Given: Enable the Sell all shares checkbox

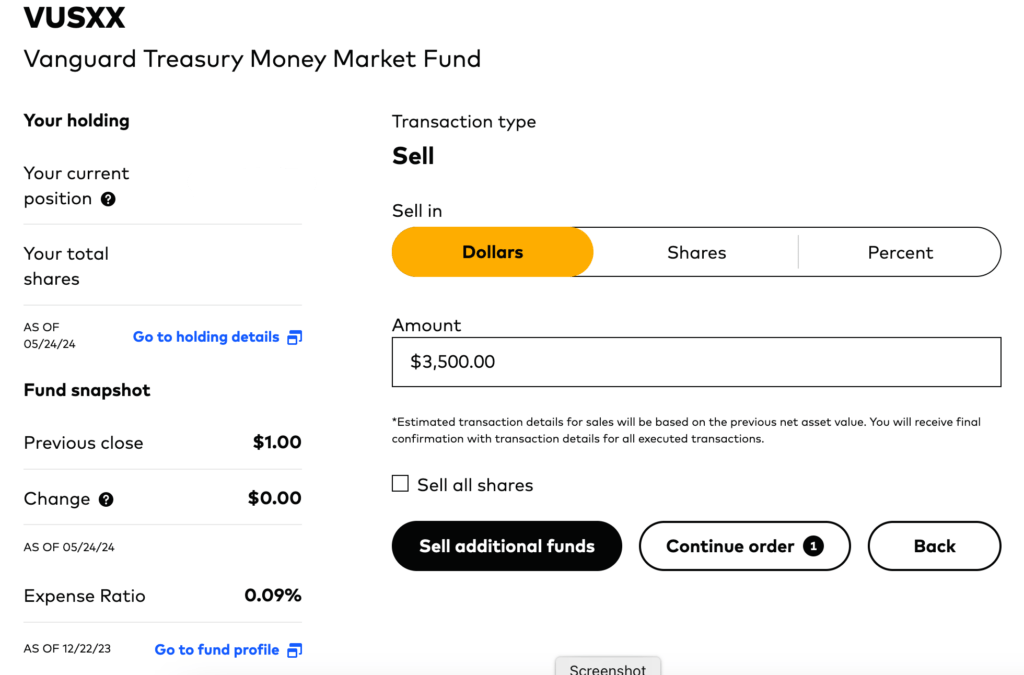Looking at the screenshot, I should tap(401, 484).
